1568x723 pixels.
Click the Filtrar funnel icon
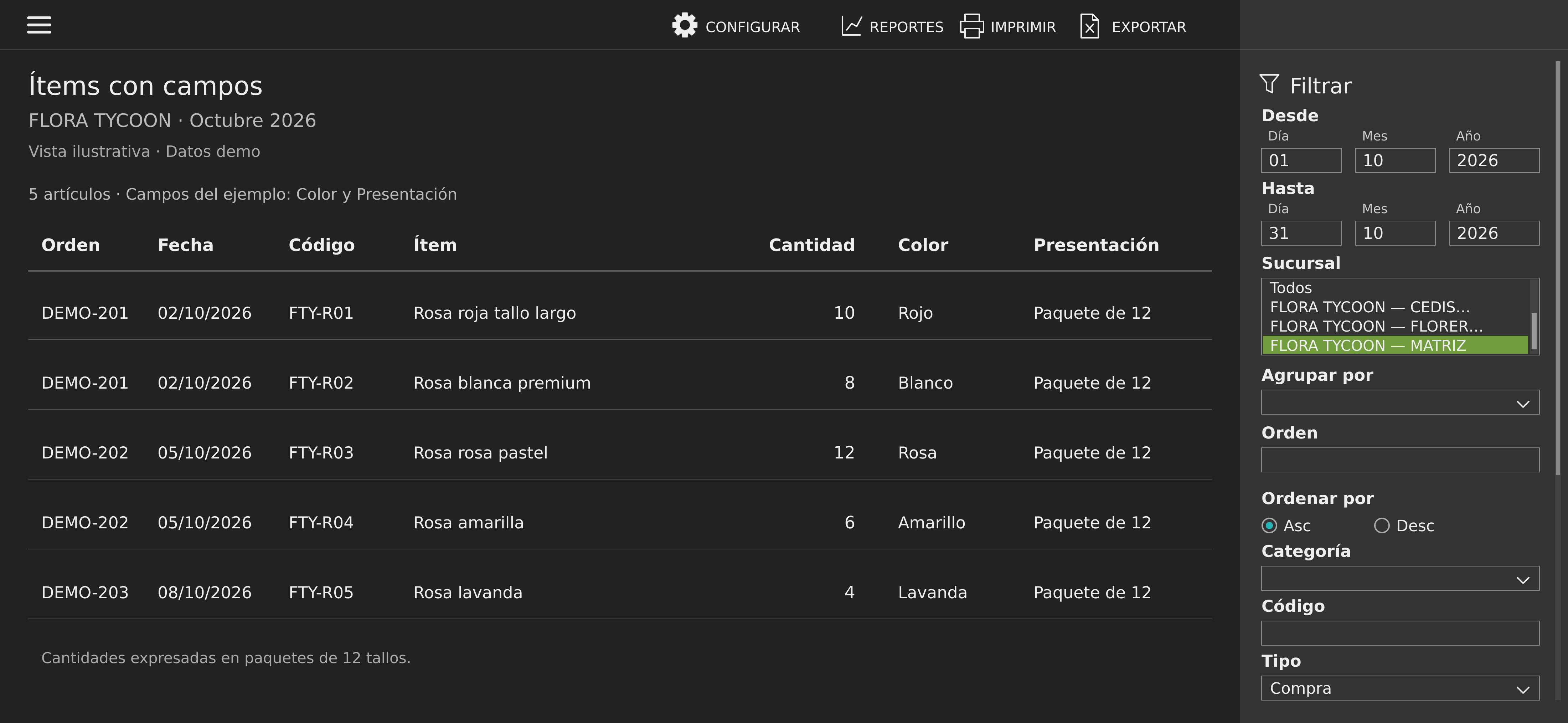pos(1270,84)
